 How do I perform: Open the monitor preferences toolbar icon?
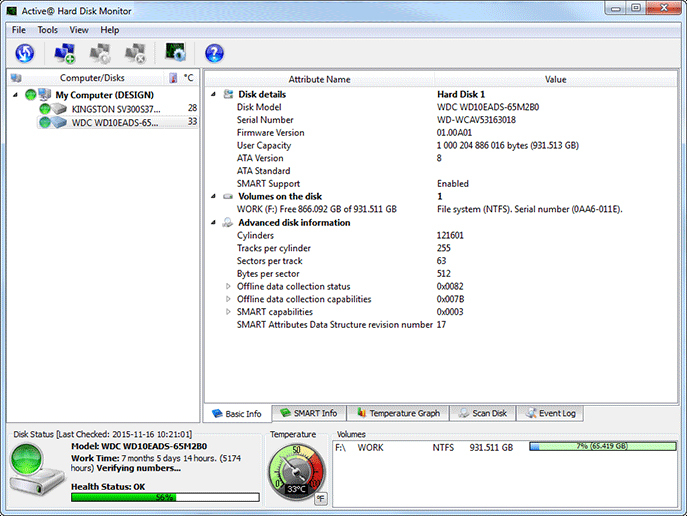point(175,52)
